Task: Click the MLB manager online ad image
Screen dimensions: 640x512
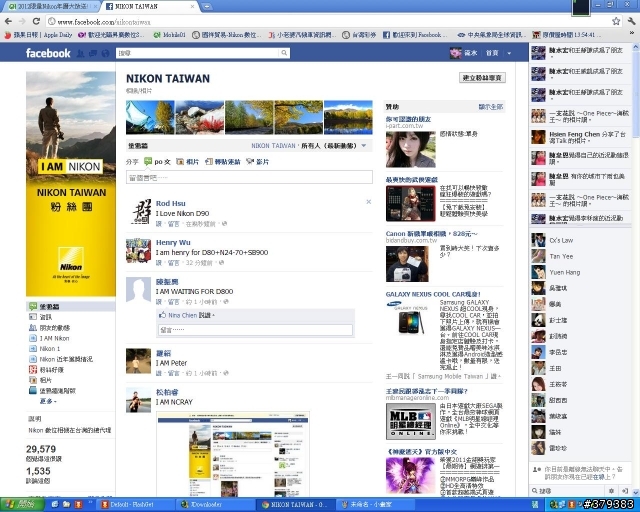Action: pos(411,421)
